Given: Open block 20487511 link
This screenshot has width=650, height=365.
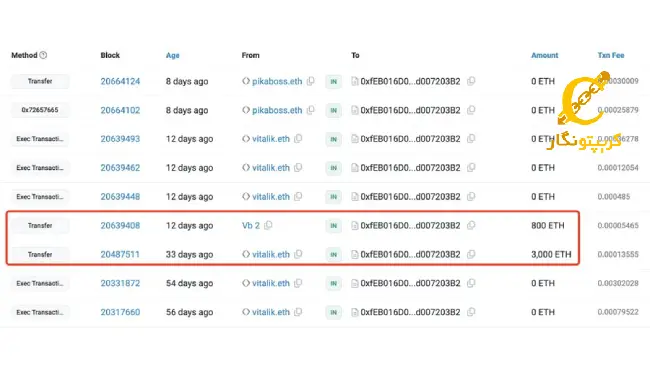Looking at the screenshot, I should click(x=120, y=254).
